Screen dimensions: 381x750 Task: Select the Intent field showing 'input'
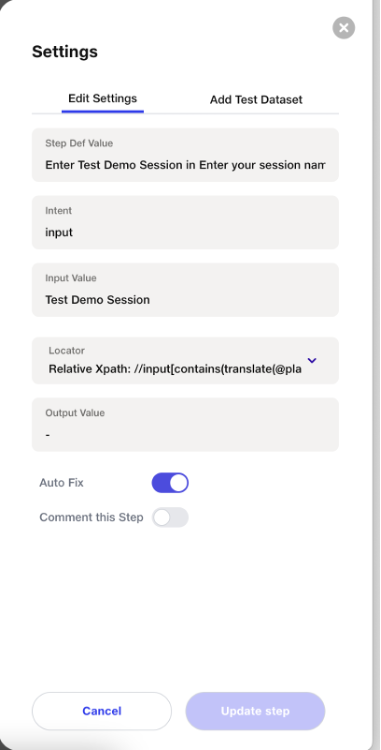point(185,222)
